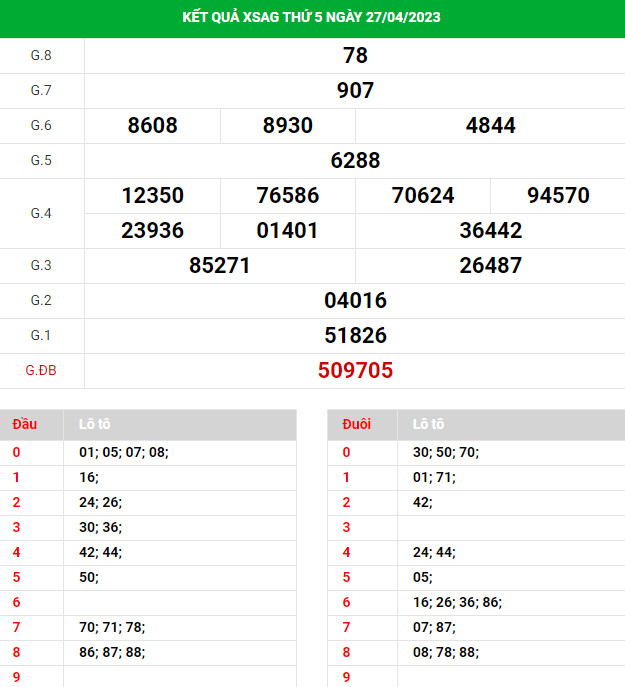Click the G.6 number 8930
The width and height of the screenshot is (625, 687).
click(x=288, y=125)
